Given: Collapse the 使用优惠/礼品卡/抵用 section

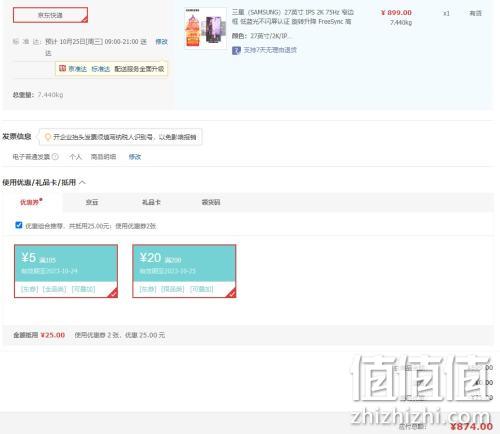Looking at the screenshot, I should point(82,182).
